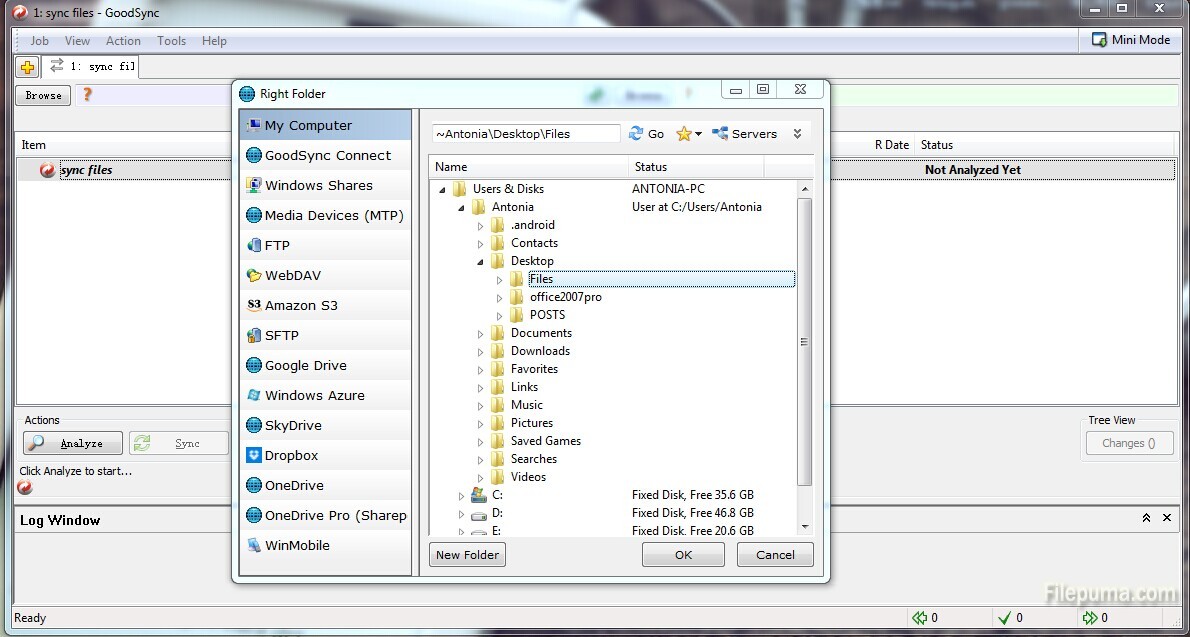Screen dimensions: 1190x637
Task: Select the office2007pro folder
Action: tap(565, 297)
